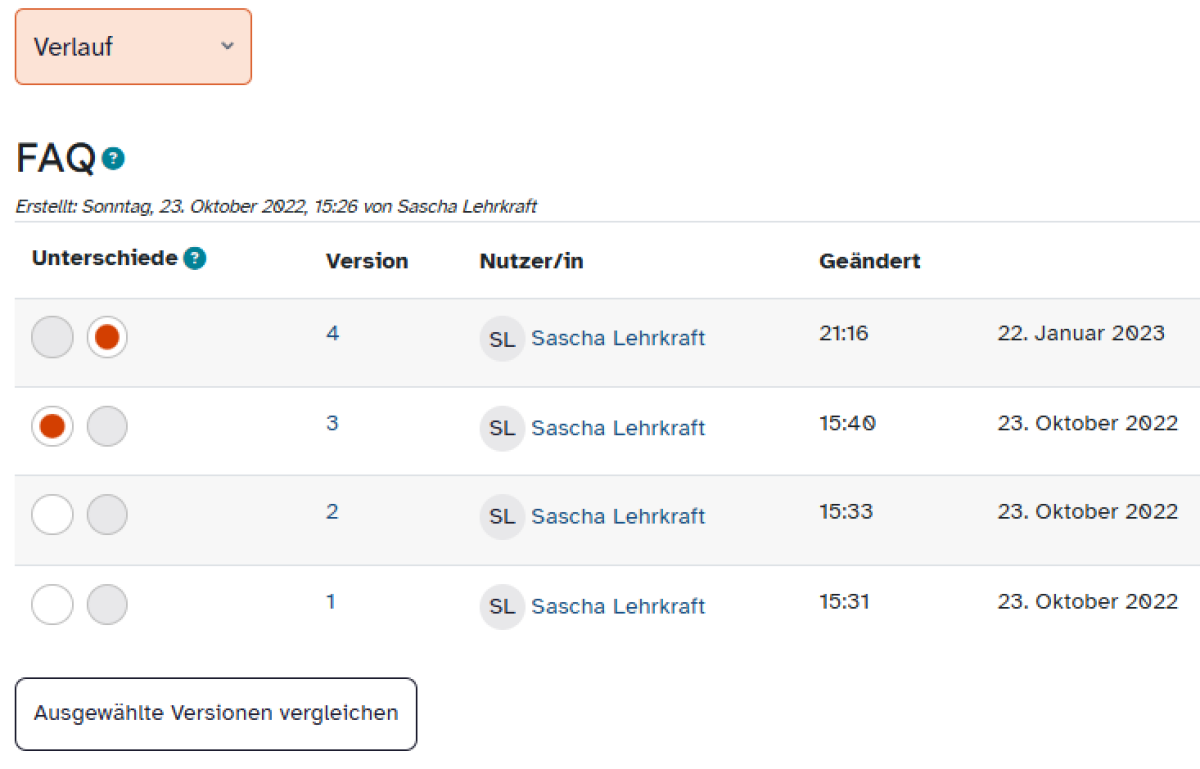Open Sascha Lehrkraft profile in version 1 row
Image resolution: width=1200 pixels, height=769 pixels.
[x=618, y=607]
